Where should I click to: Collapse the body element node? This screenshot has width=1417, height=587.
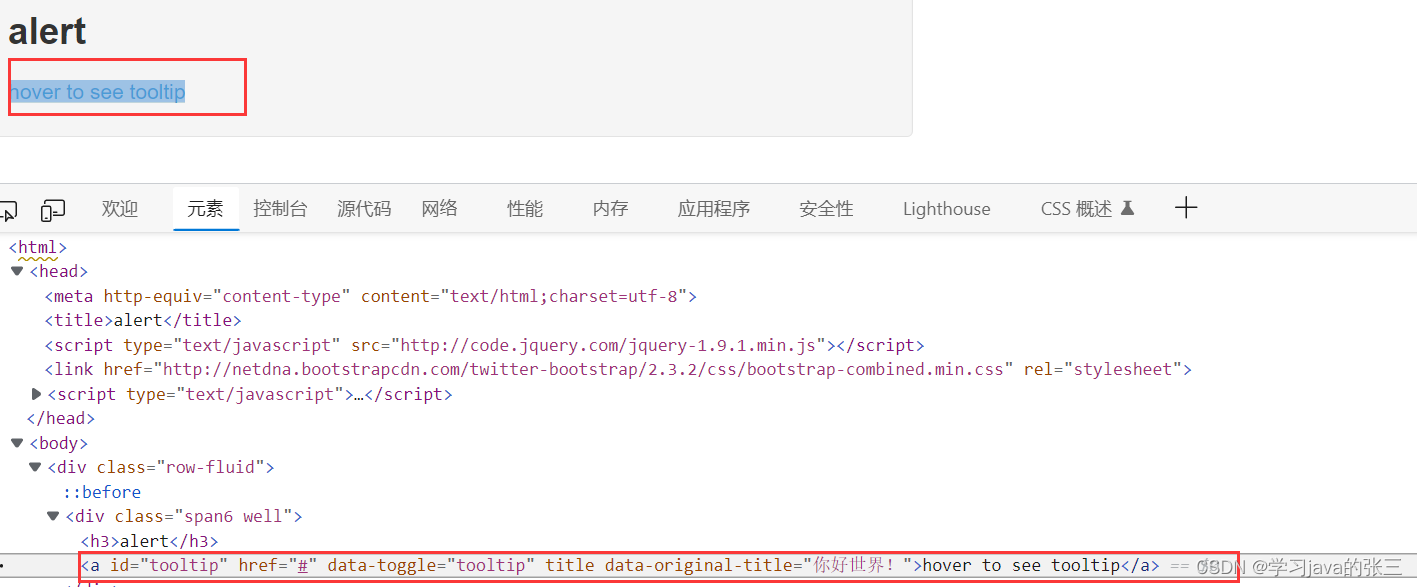coord(17,443)
